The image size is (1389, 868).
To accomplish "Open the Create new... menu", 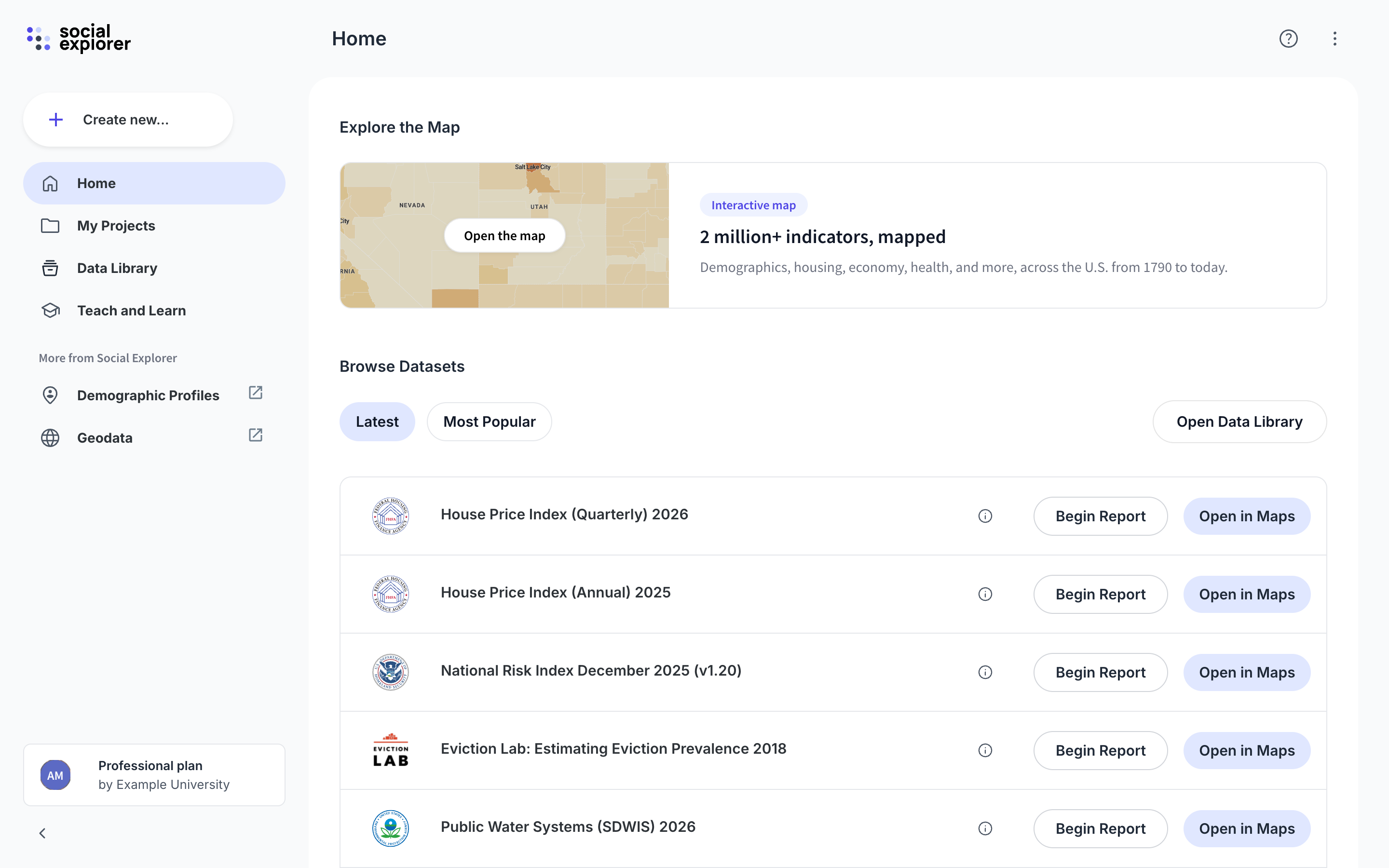I will (128, 120).
